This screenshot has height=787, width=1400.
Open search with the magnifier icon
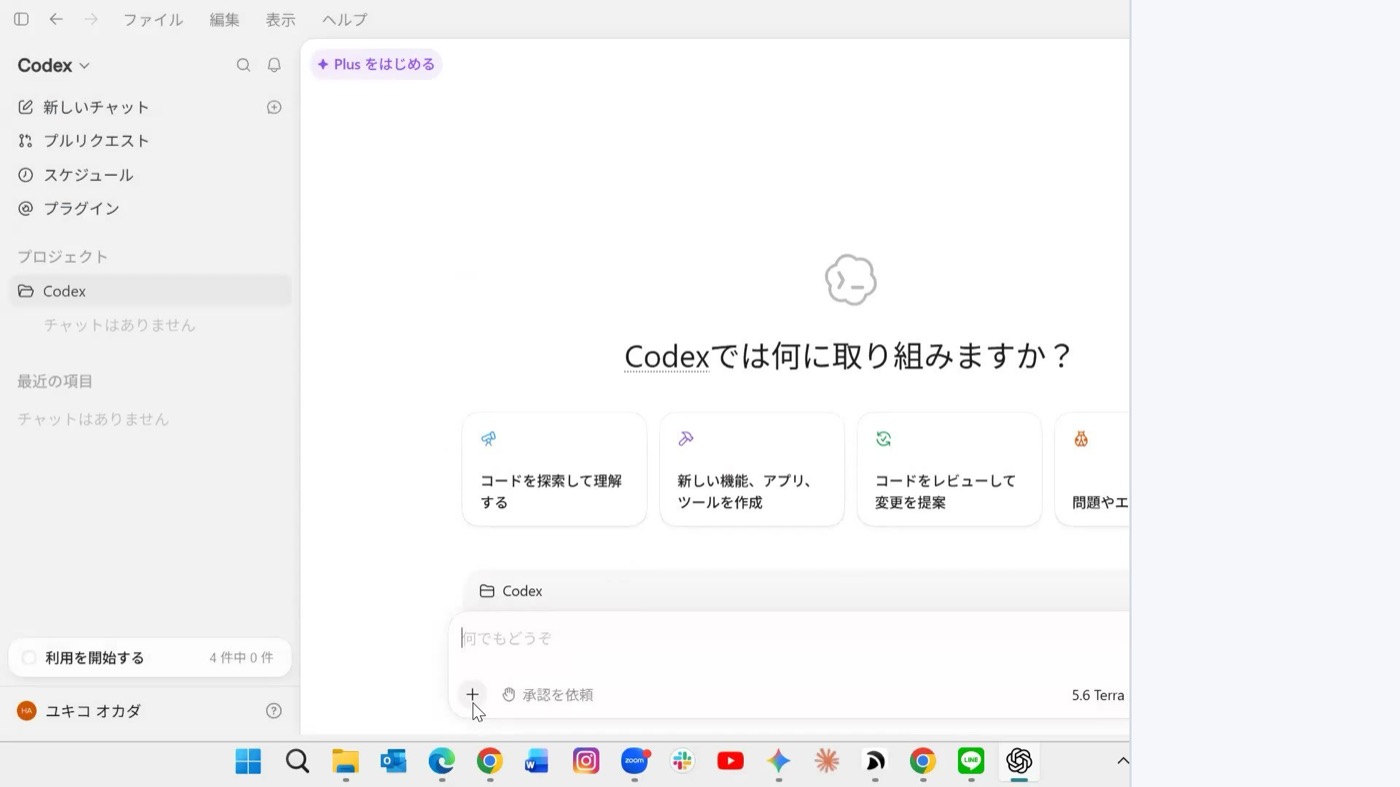[243, 65]
